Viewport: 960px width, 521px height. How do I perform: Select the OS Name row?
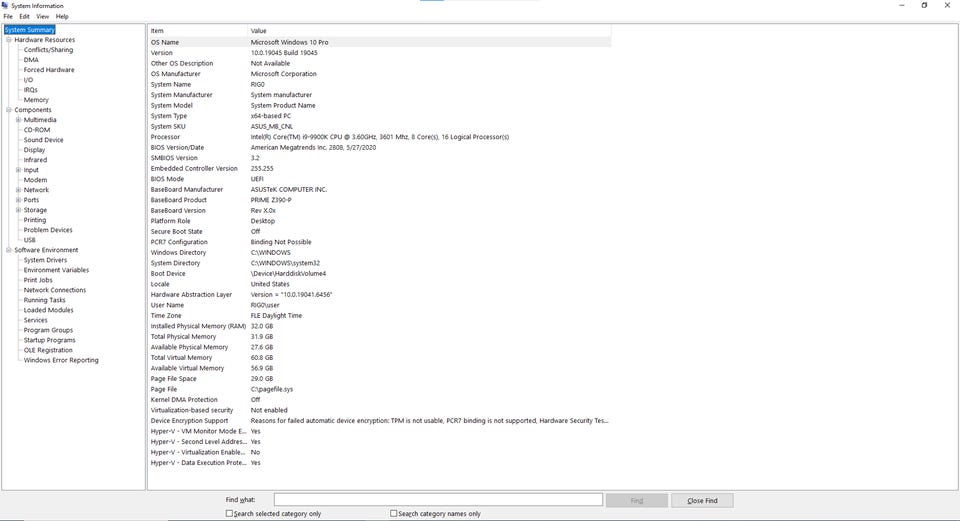[380, 42]
